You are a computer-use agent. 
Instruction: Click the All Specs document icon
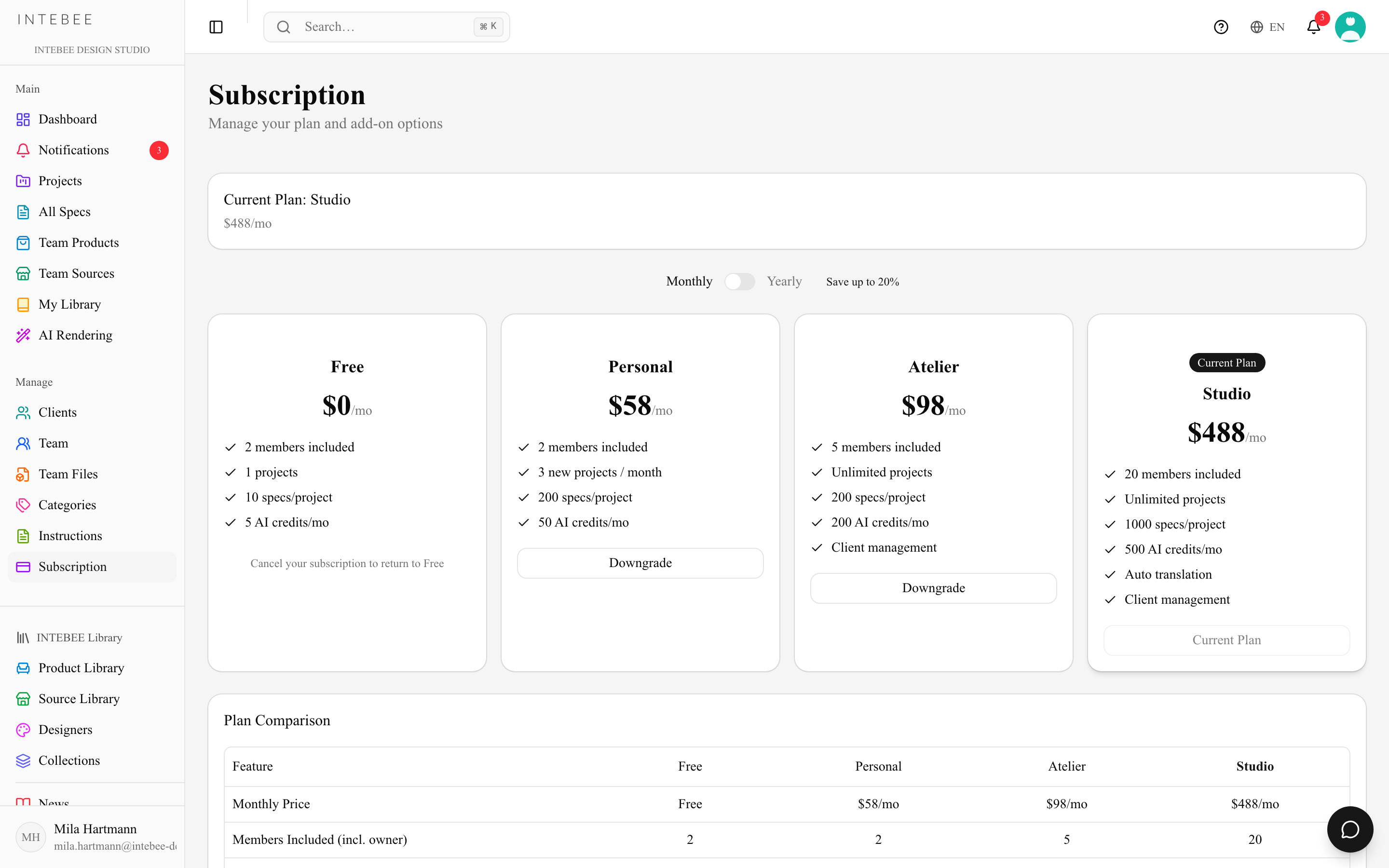pos(23,212)
